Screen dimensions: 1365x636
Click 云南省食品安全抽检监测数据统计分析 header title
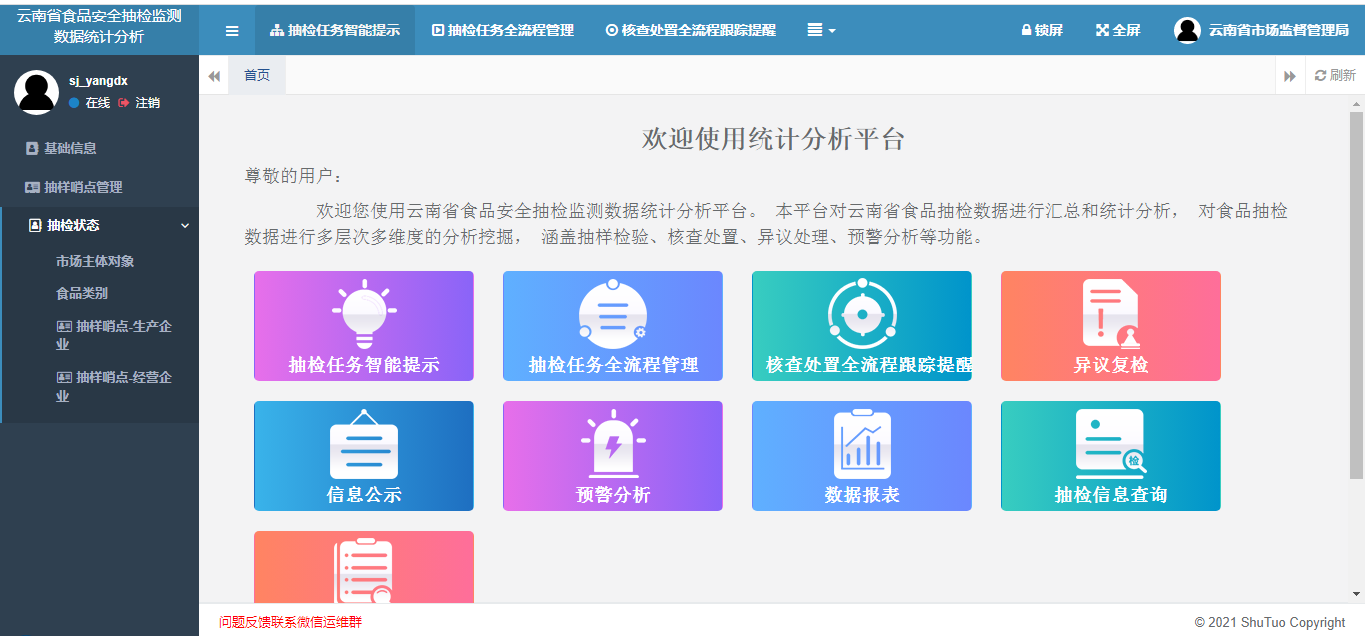[99, 27]
